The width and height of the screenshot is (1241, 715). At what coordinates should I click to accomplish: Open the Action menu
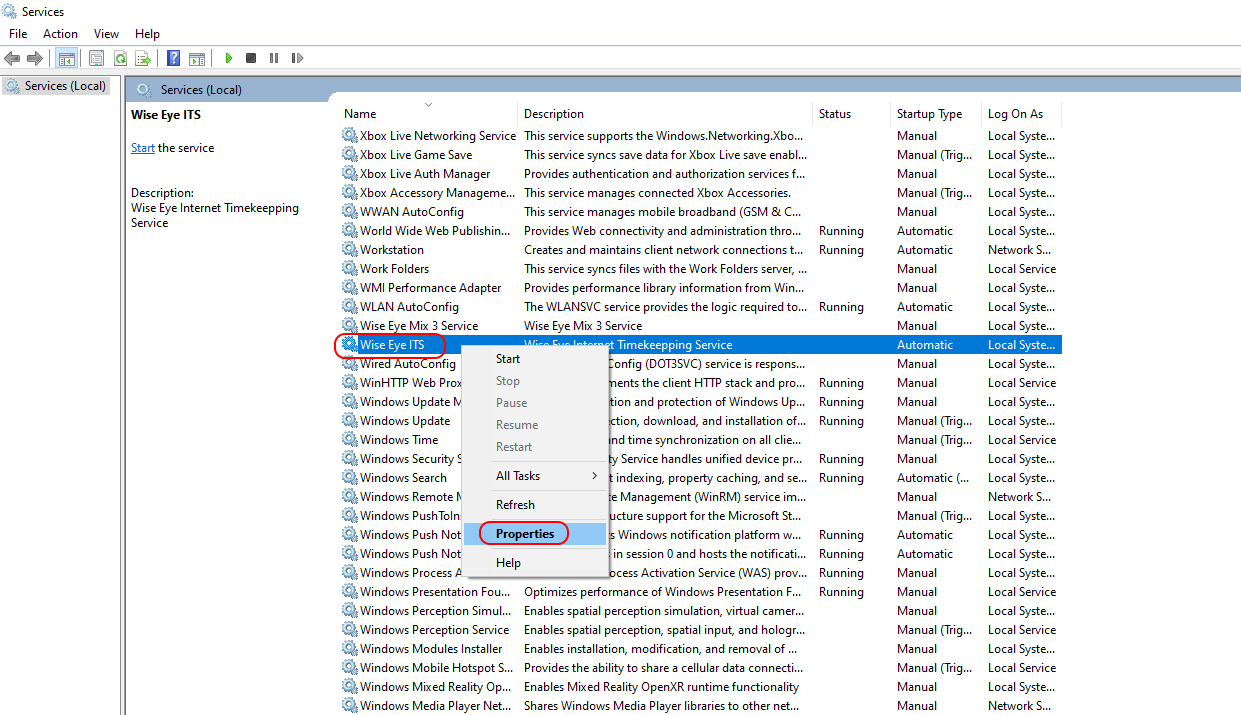coord(60,34)
